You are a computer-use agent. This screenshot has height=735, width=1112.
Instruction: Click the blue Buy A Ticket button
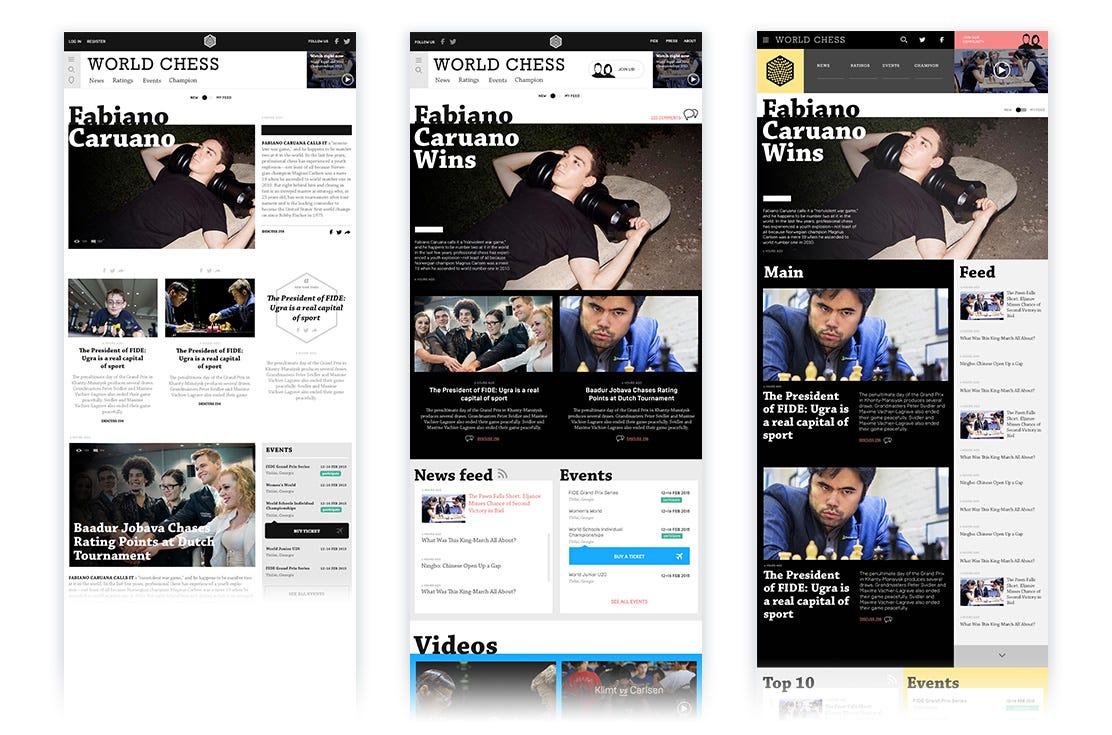coord(629,556)
